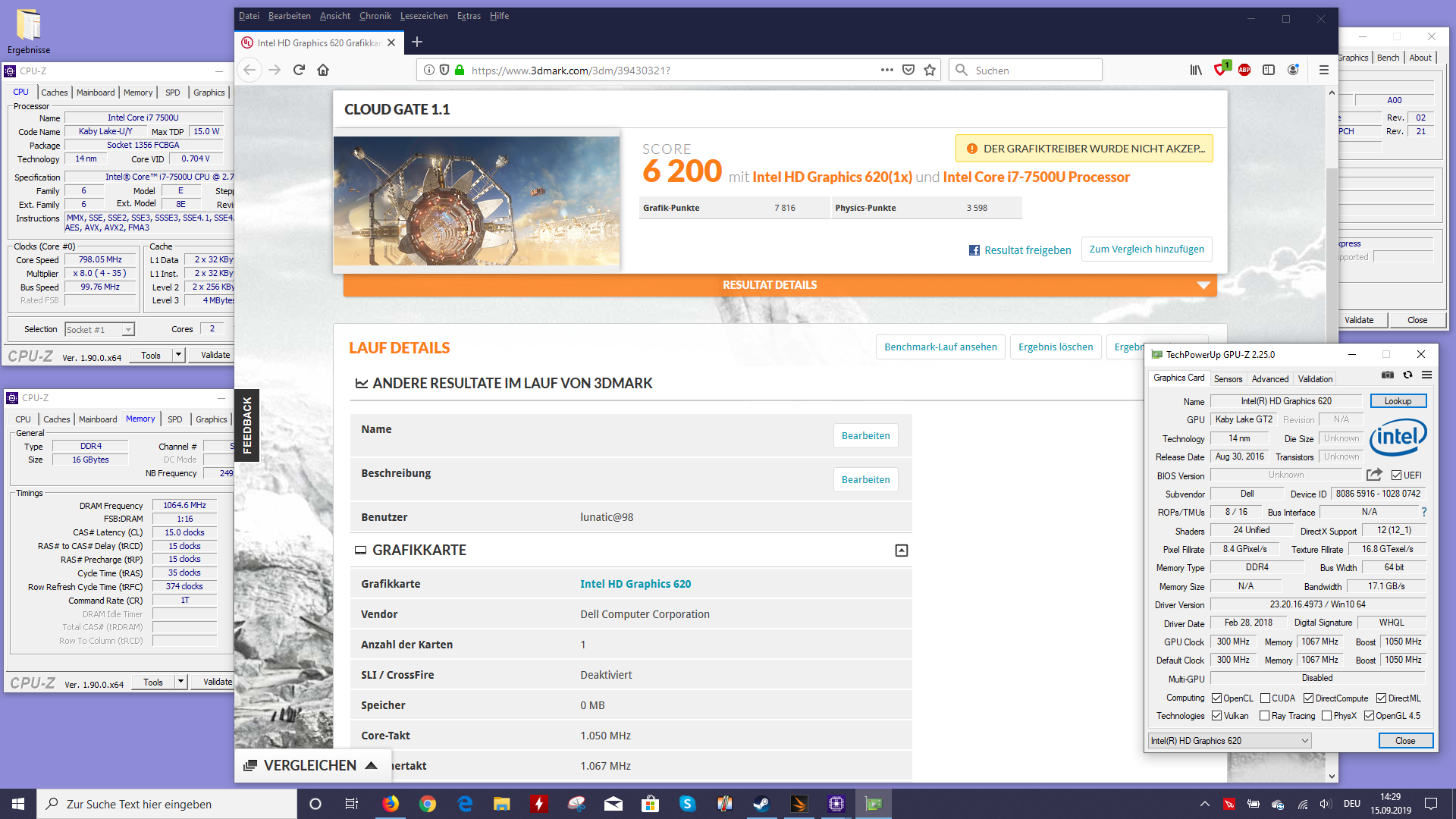
Task: Open the SPD tab in lower CPU-Z
Action: pyautogui.click(x=174, y=419)
